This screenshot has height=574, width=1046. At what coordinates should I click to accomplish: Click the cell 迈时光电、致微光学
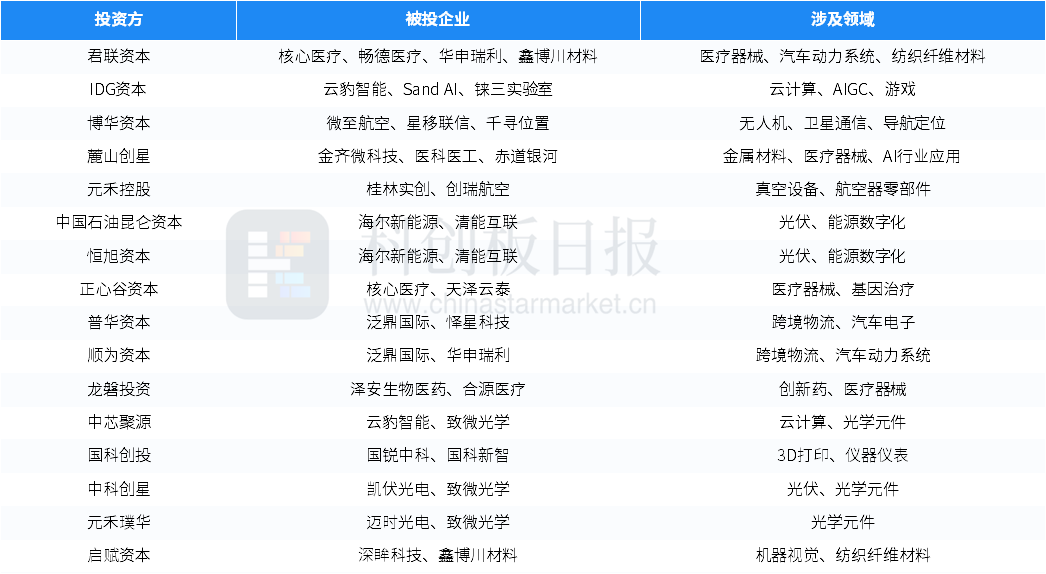point(438,522)
